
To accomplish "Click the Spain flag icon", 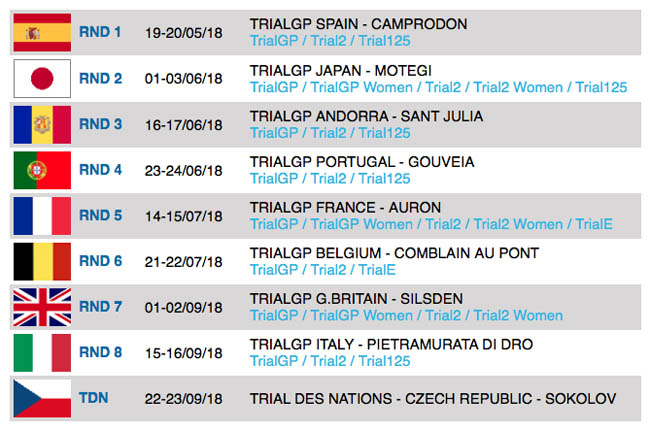I will pyautogui.click(x=42, y=32).
